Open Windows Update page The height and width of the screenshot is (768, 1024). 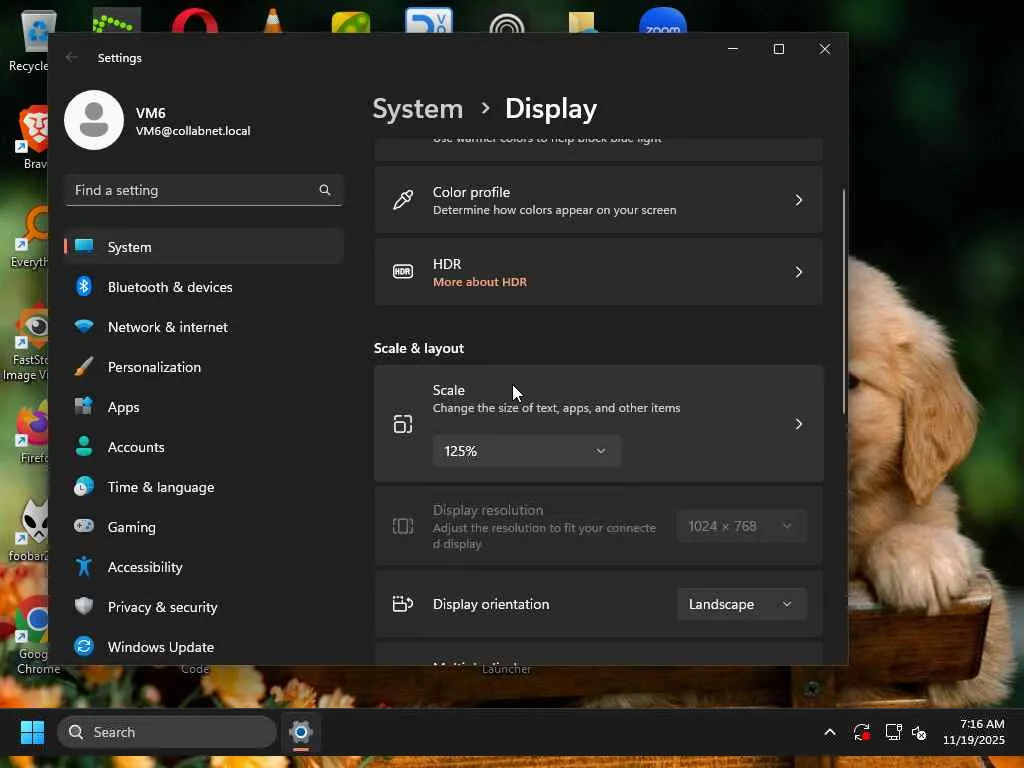(204, 647)
